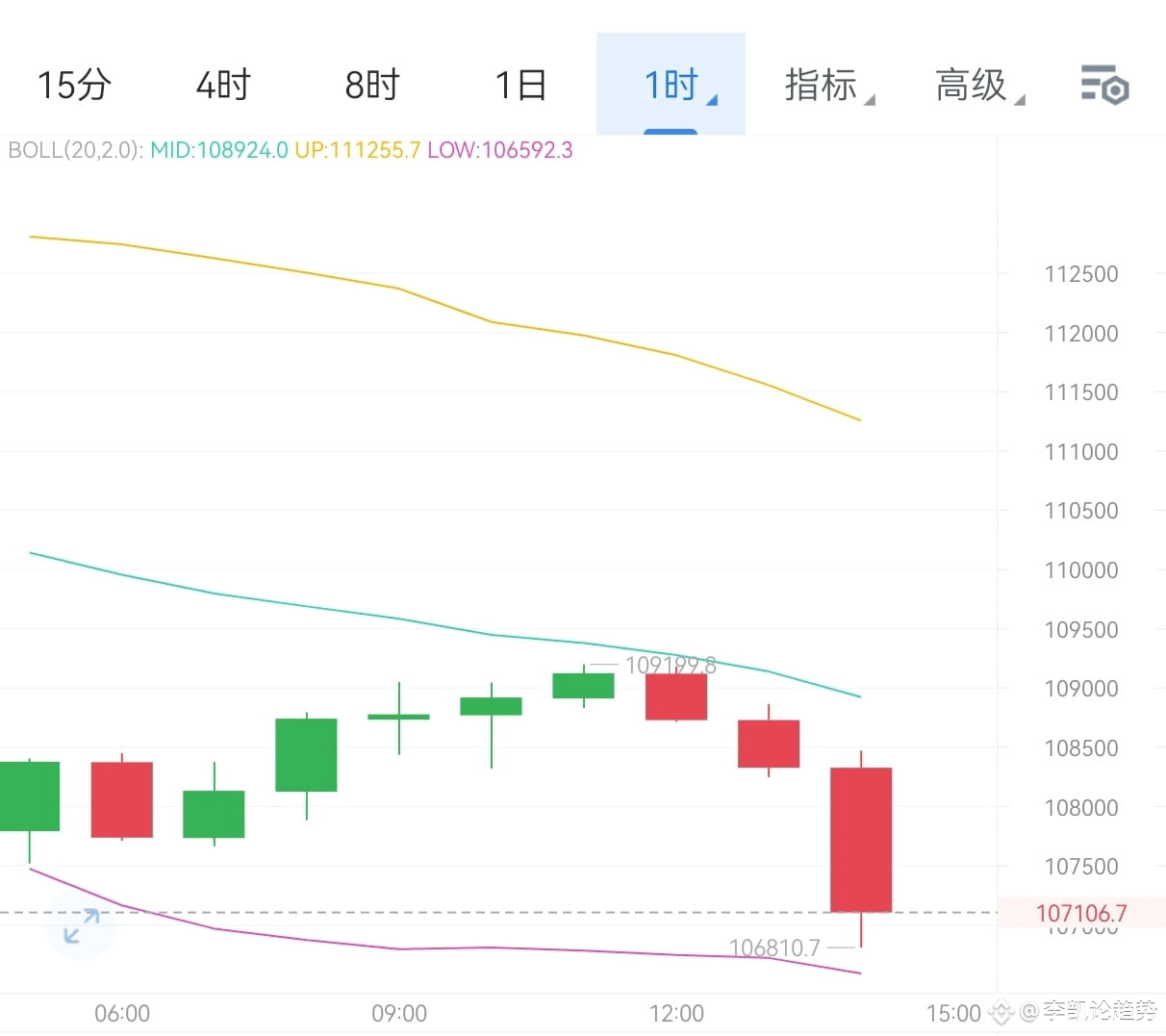This screenshot has width=1166, height=1036.
Task: Click the 109199.8 high annotation
Action: (674, 664)
